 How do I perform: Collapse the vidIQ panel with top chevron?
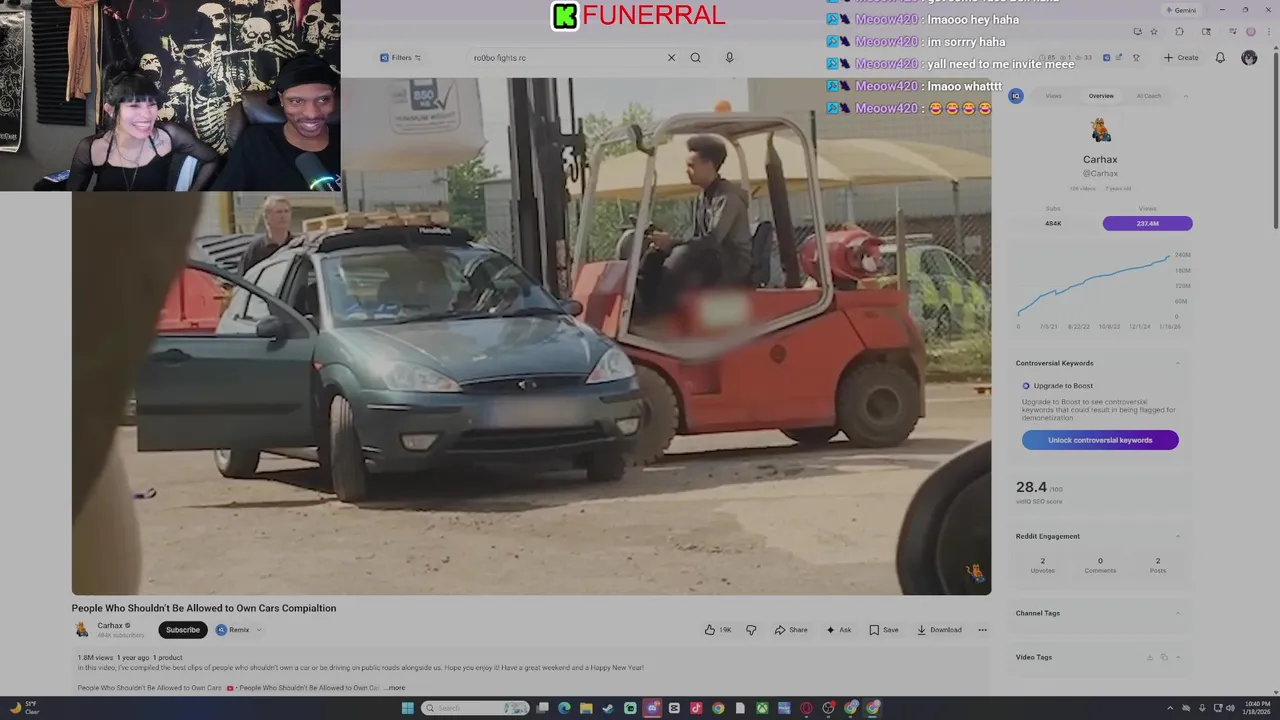tap(1185, 96)
